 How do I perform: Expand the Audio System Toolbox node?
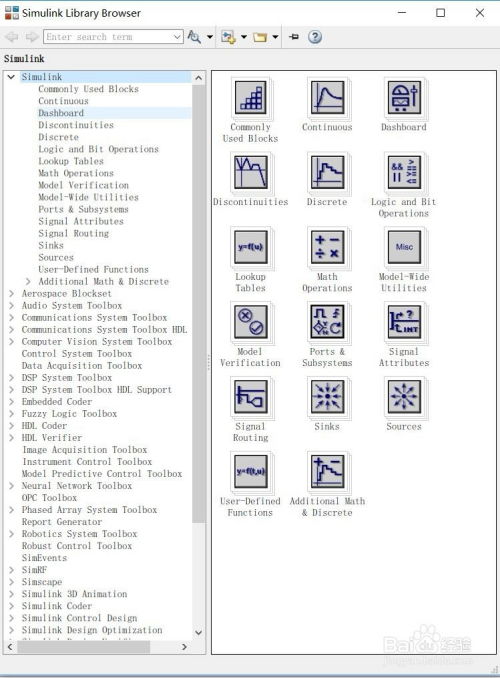click(12, 306)
